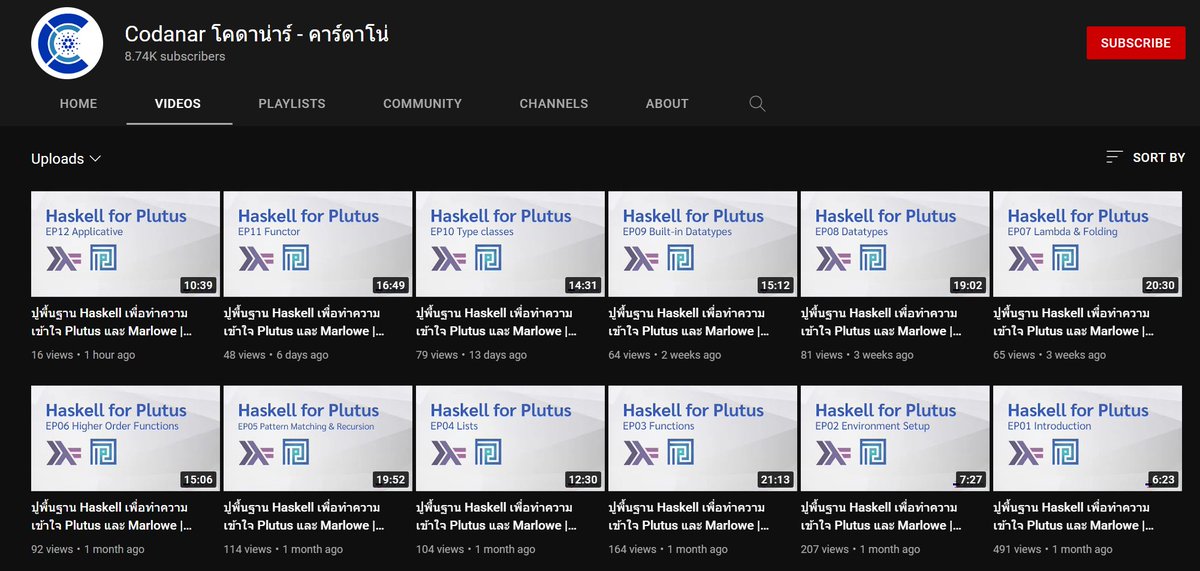This screenshot has height=571, width=1200.
Task: Play the EP08 Datatypes video thumbnail
Action: [x=895, y=244]
